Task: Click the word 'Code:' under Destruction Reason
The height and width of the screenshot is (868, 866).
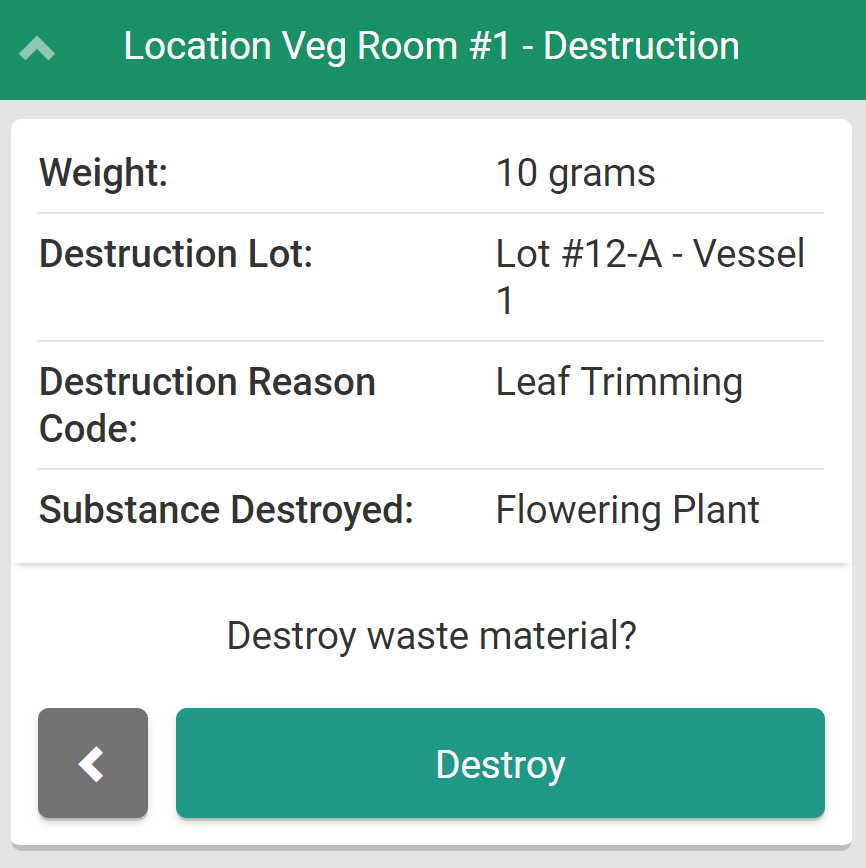Action: (88, 428)
